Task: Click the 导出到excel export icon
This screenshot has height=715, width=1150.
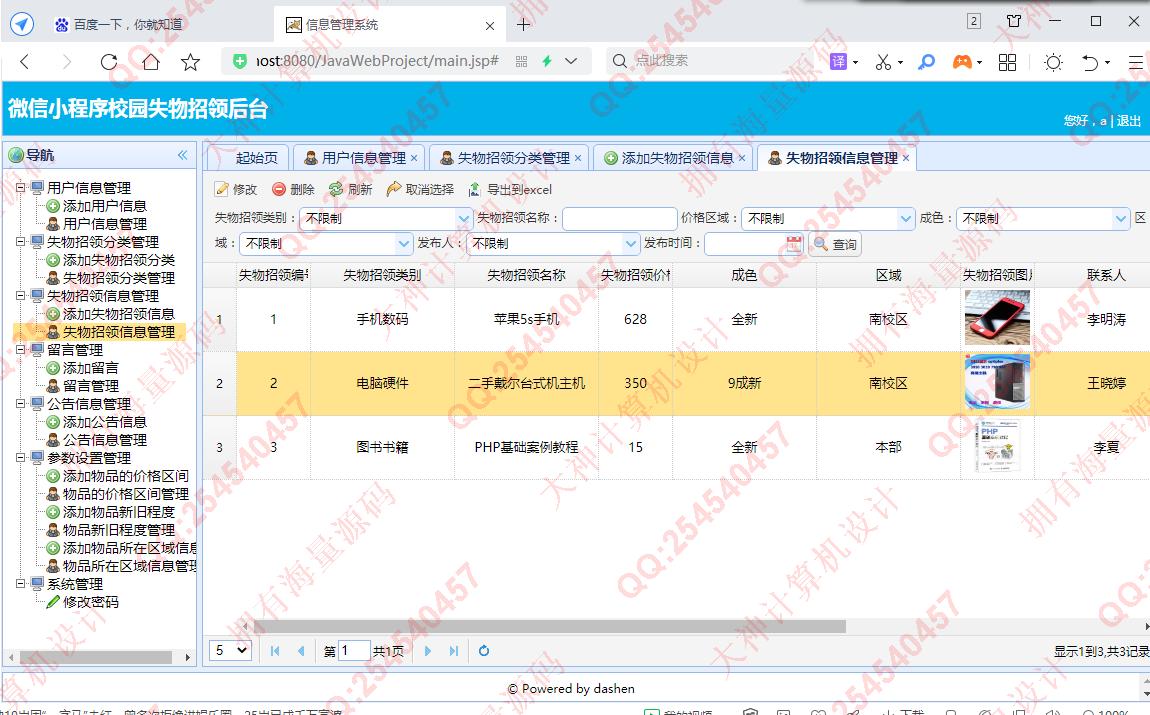Action: (475, 189)
